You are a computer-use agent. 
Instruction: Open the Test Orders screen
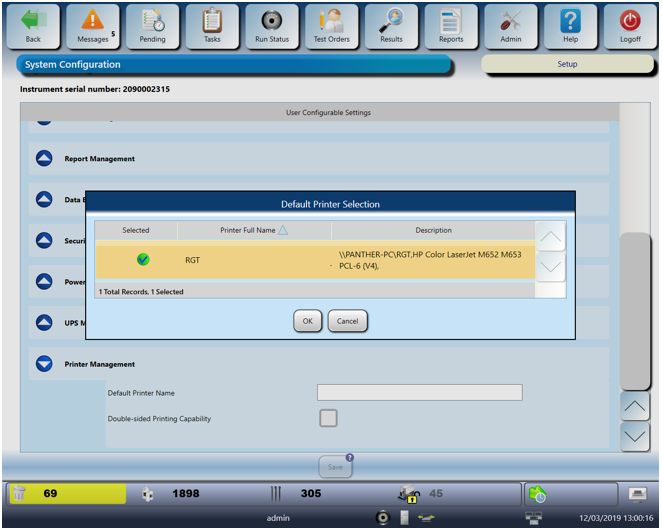pos(331,21)
